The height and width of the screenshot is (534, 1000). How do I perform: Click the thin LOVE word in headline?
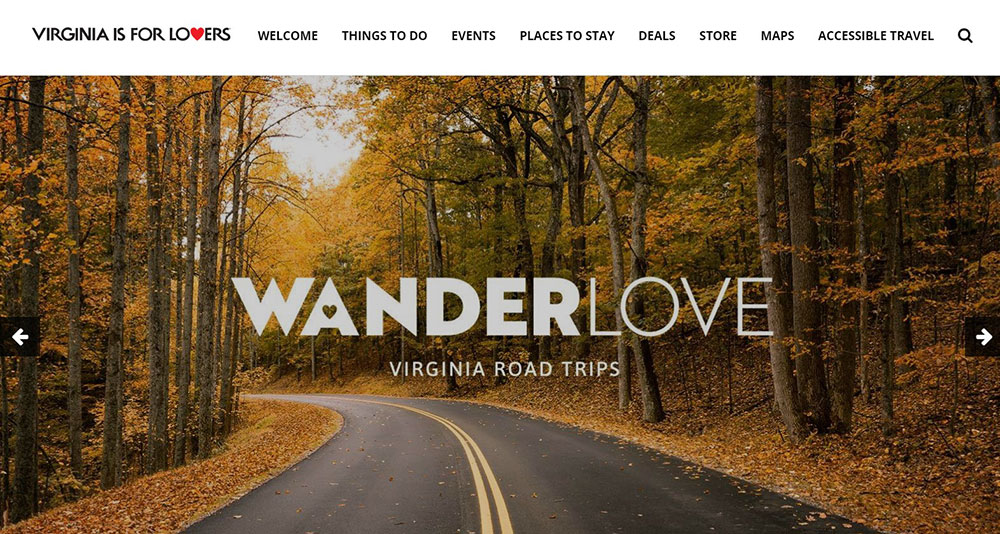pyautogui.click(x=680, y=307)
